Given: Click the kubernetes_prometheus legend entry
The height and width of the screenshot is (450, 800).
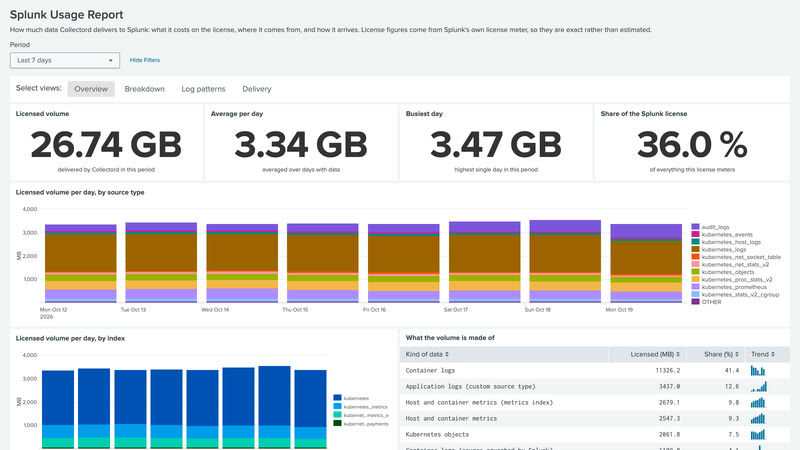Looking at the screenshot, I should coord(729,287).
